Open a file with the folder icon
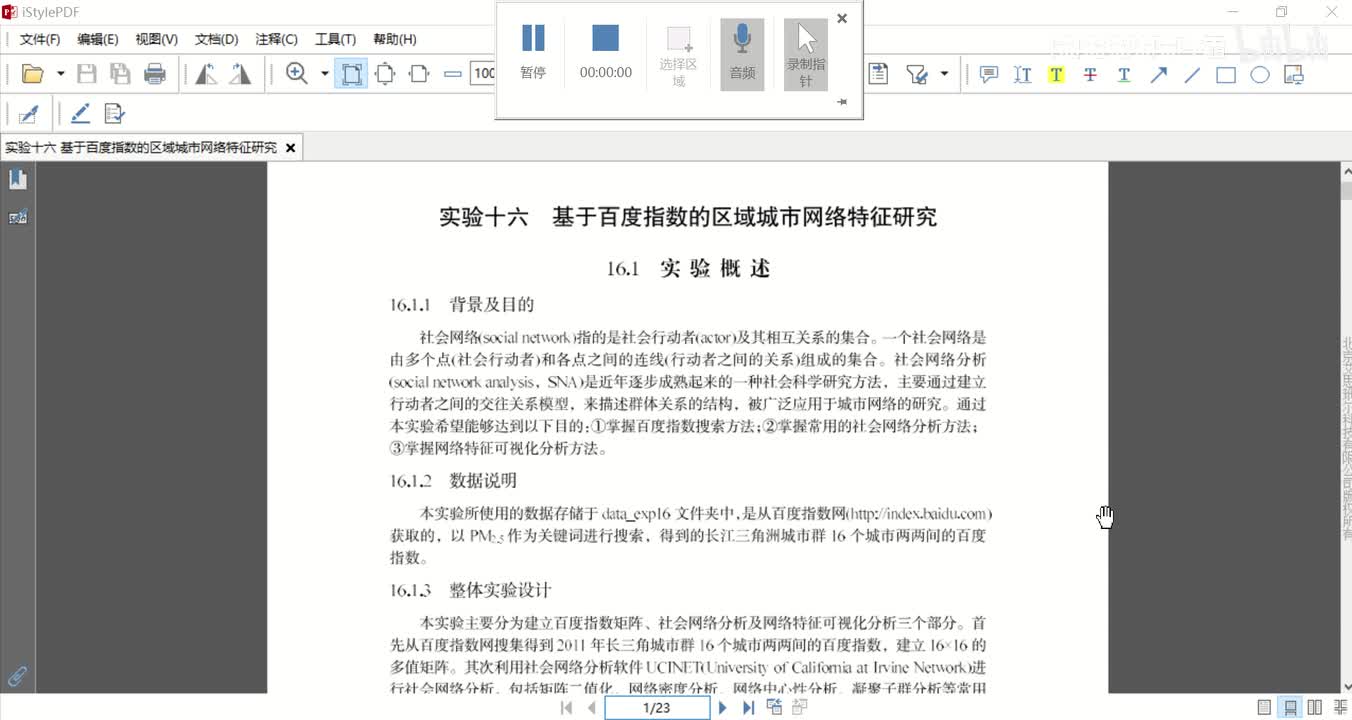The image size is (1352, 720). [x=32, y=74]
